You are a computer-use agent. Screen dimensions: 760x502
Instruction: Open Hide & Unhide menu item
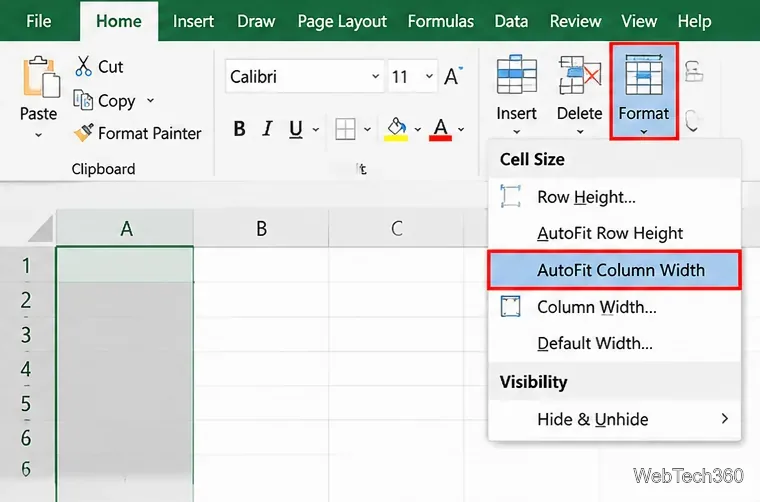tap(615, 419)
